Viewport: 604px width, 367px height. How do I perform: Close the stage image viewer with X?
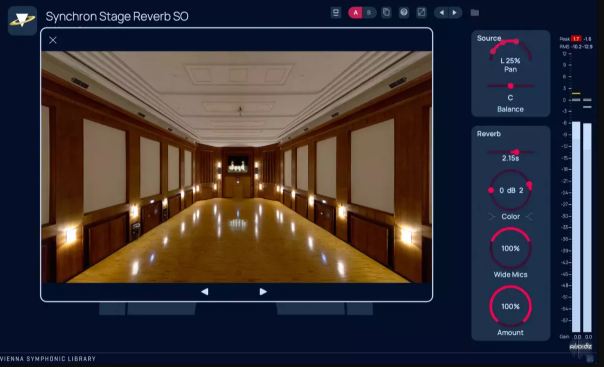click(53, 40)
